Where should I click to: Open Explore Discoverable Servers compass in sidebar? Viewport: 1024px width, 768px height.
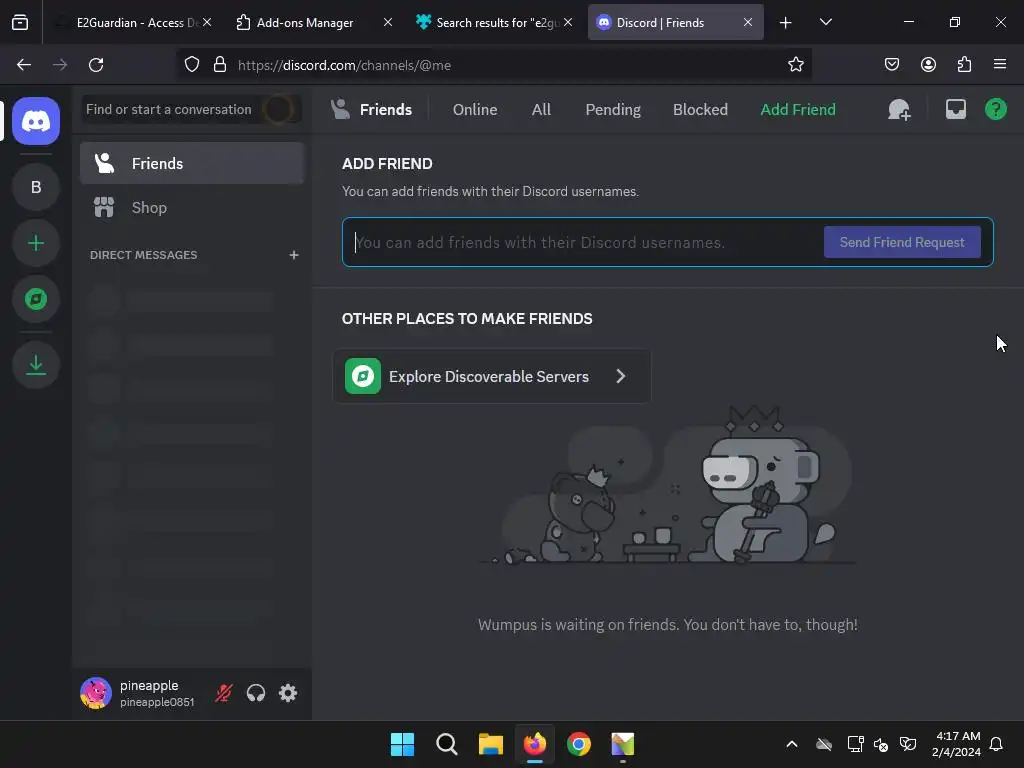pyautogui.click(x=36, y=299)
